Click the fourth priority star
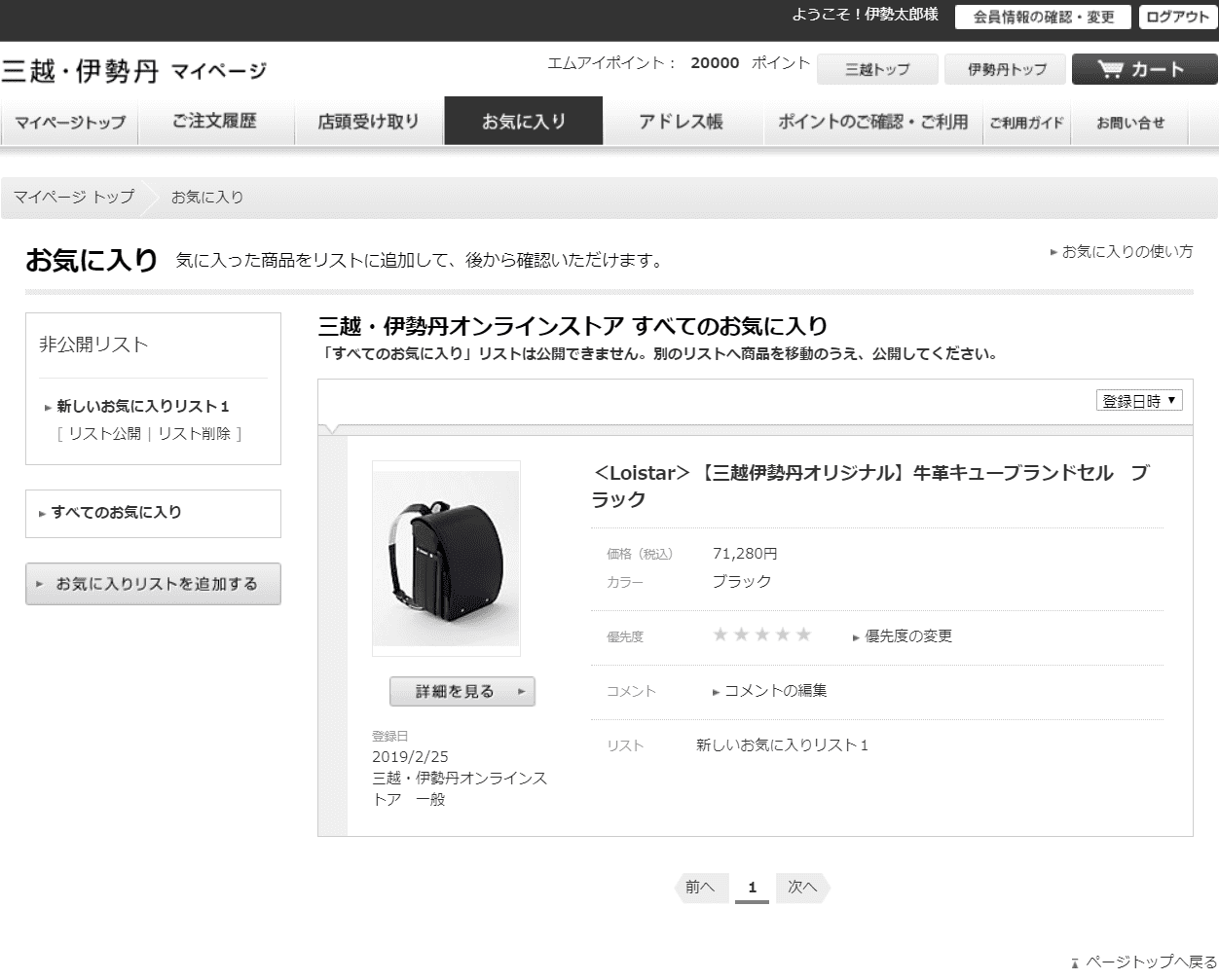 tap(783, 635)
